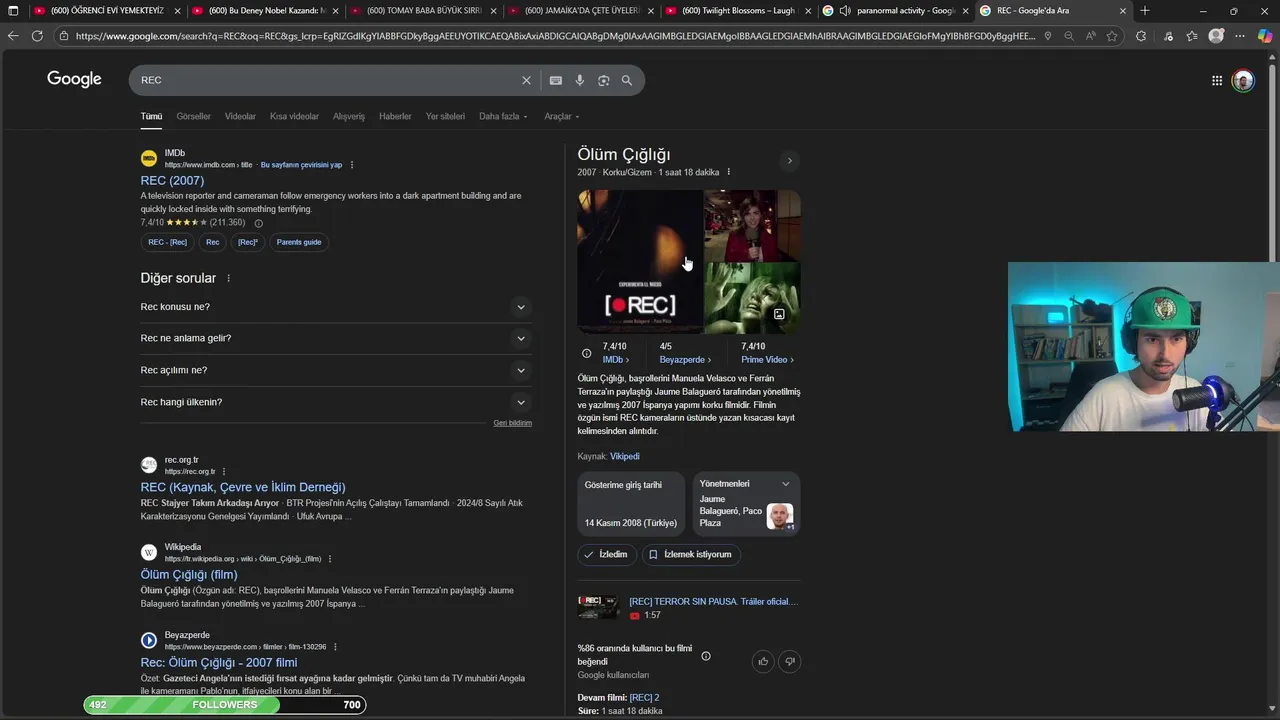Open the REC (2007) IMDb result
Screen dimensions: 1280x720
(172, 181)
